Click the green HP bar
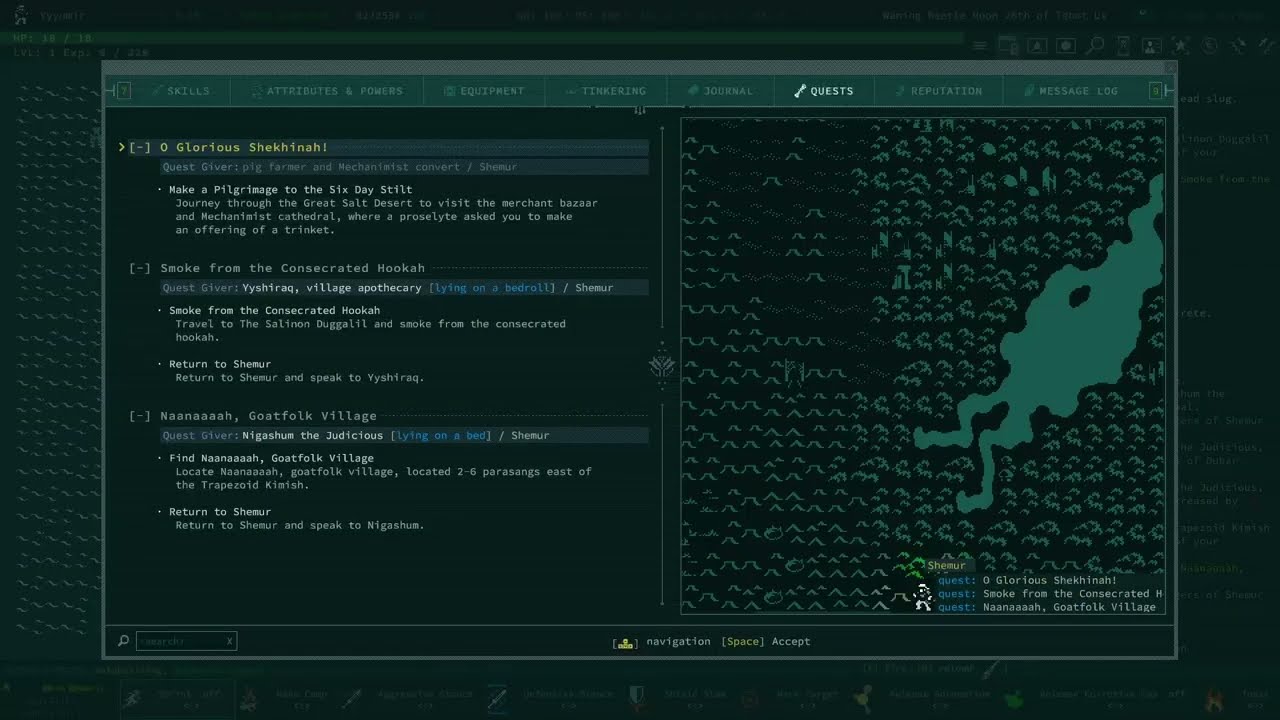Viewport: 1280px width, 720px height. point(487,38)
